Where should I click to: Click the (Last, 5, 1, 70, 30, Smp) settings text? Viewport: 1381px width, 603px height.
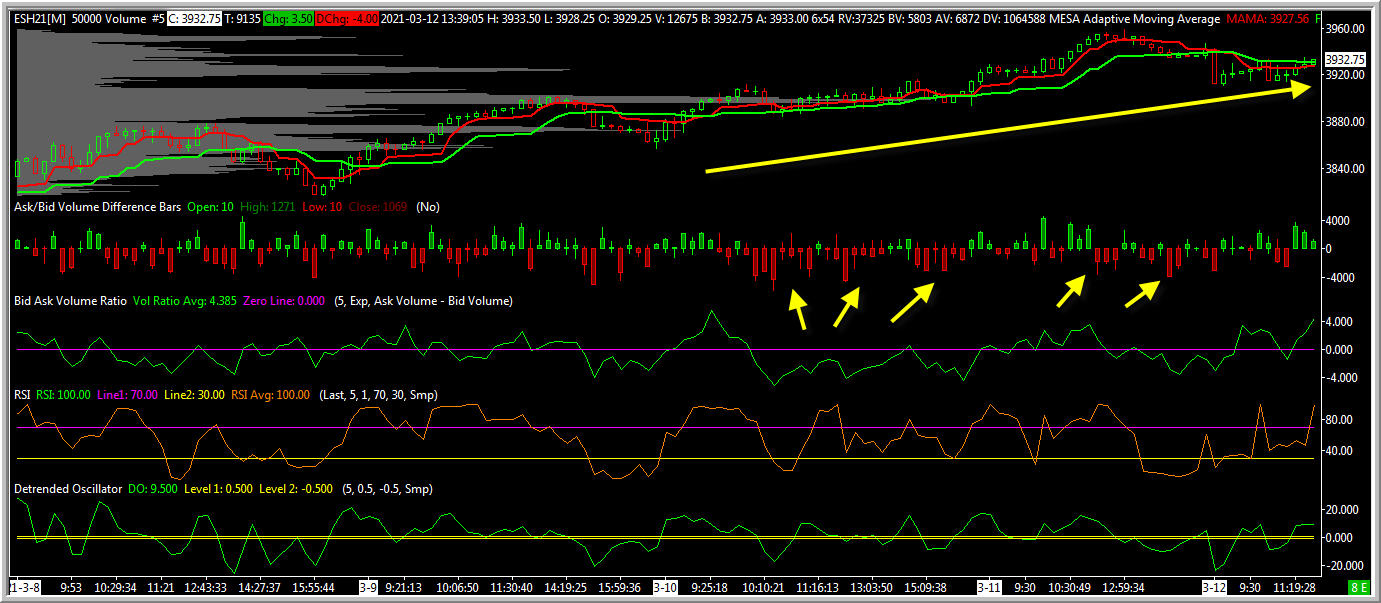[378, 395]
